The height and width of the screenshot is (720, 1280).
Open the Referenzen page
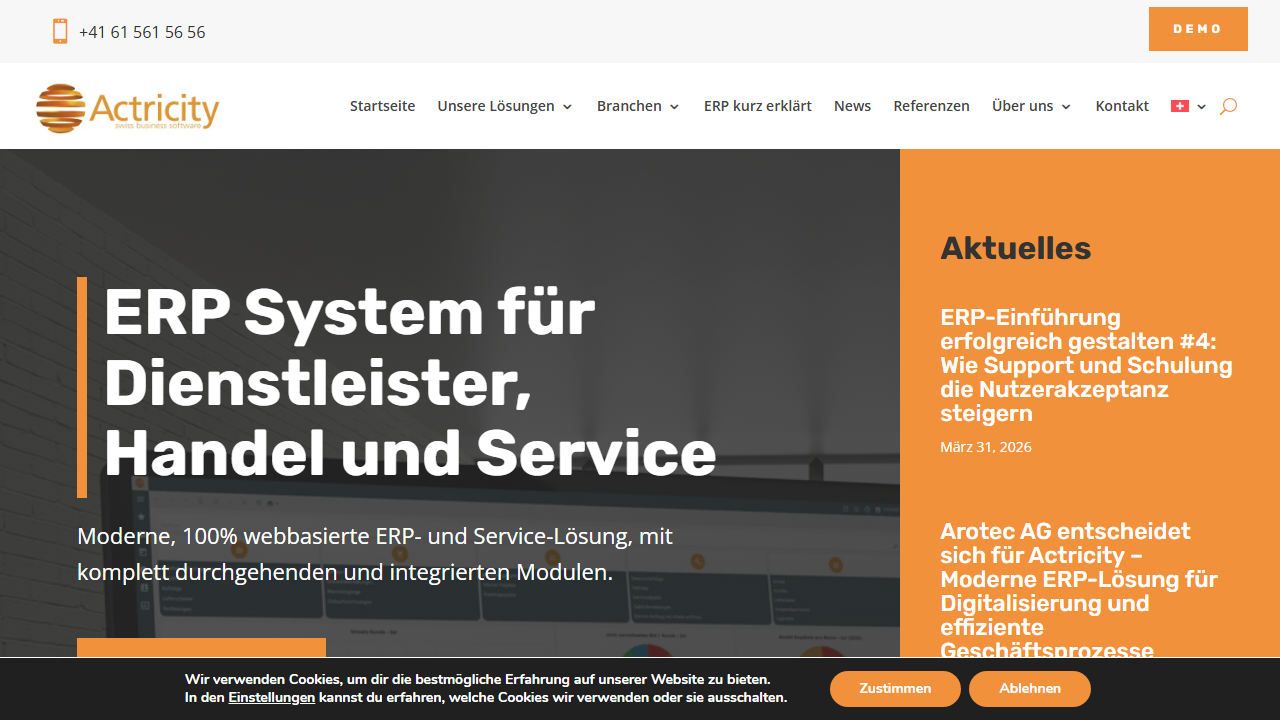click(x=931, y=106)
